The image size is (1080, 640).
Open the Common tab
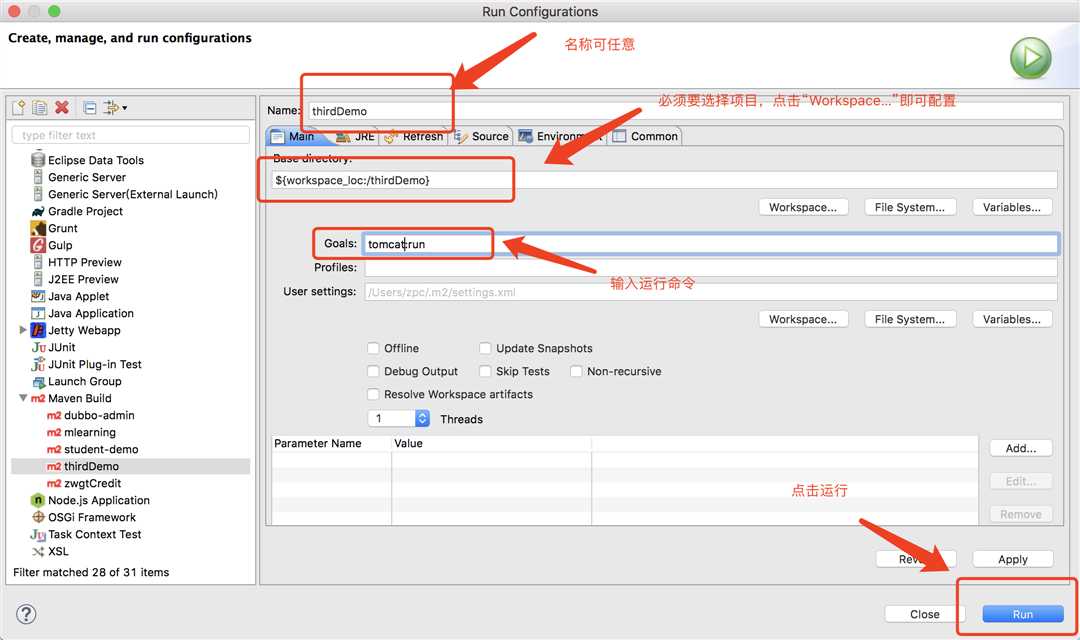pos(645,136)
